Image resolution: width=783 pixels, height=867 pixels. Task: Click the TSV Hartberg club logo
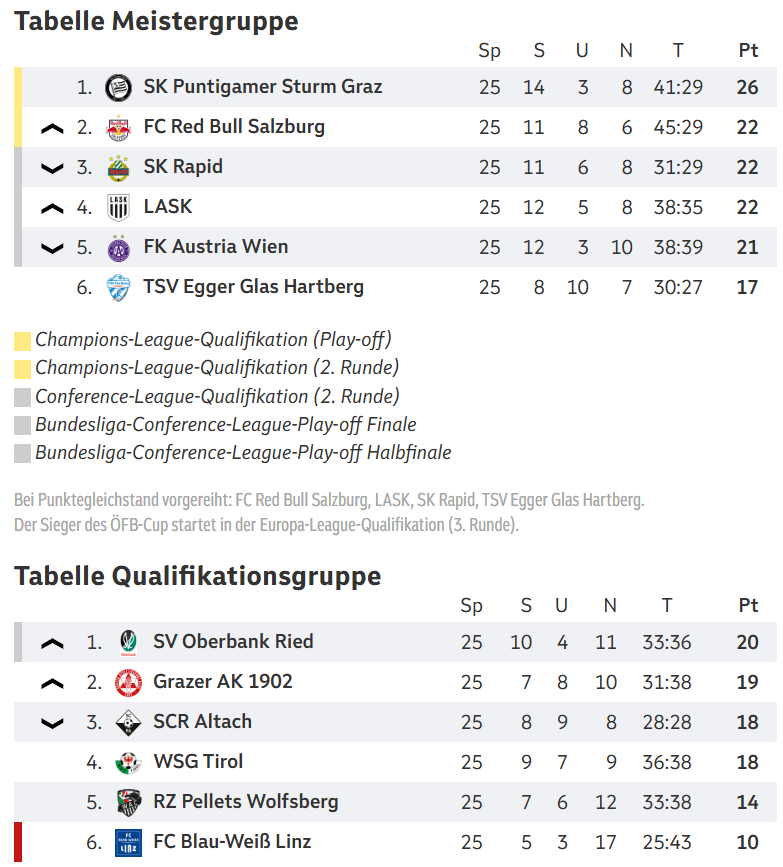(118, 288)
